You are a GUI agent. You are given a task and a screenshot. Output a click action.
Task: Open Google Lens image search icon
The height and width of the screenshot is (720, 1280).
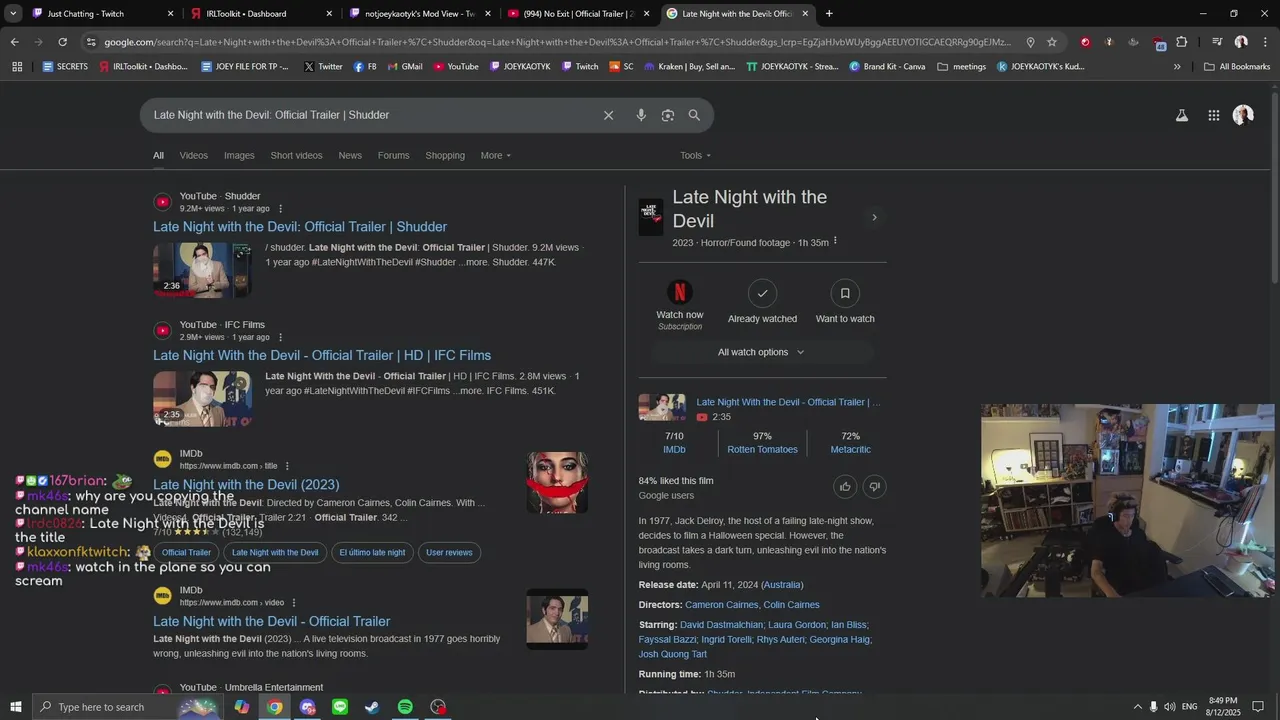pyautogui.click(x=668, y=115)
